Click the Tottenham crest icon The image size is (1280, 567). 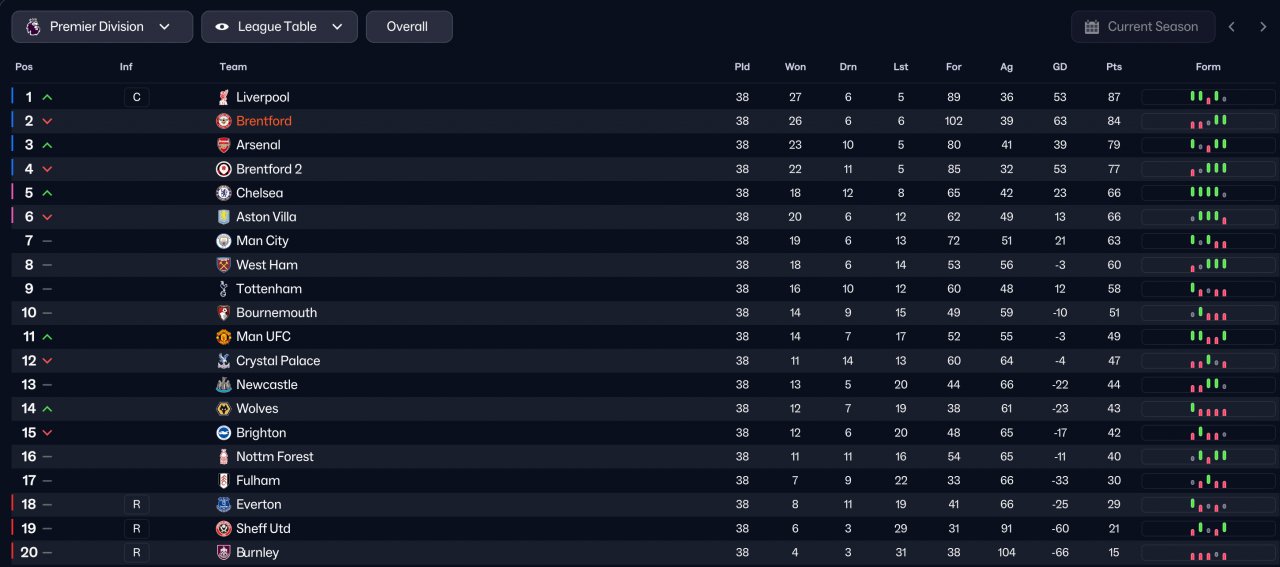224,289
